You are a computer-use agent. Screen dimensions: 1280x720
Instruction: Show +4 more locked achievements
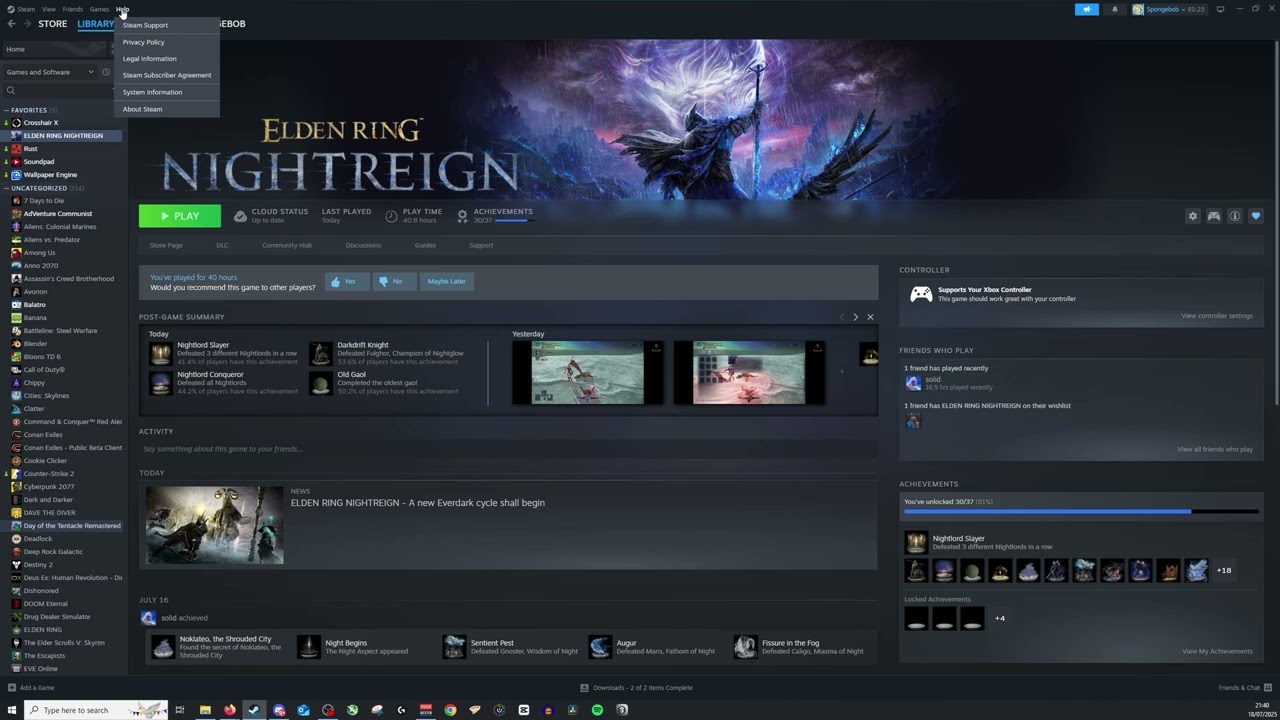(1000, 618)
